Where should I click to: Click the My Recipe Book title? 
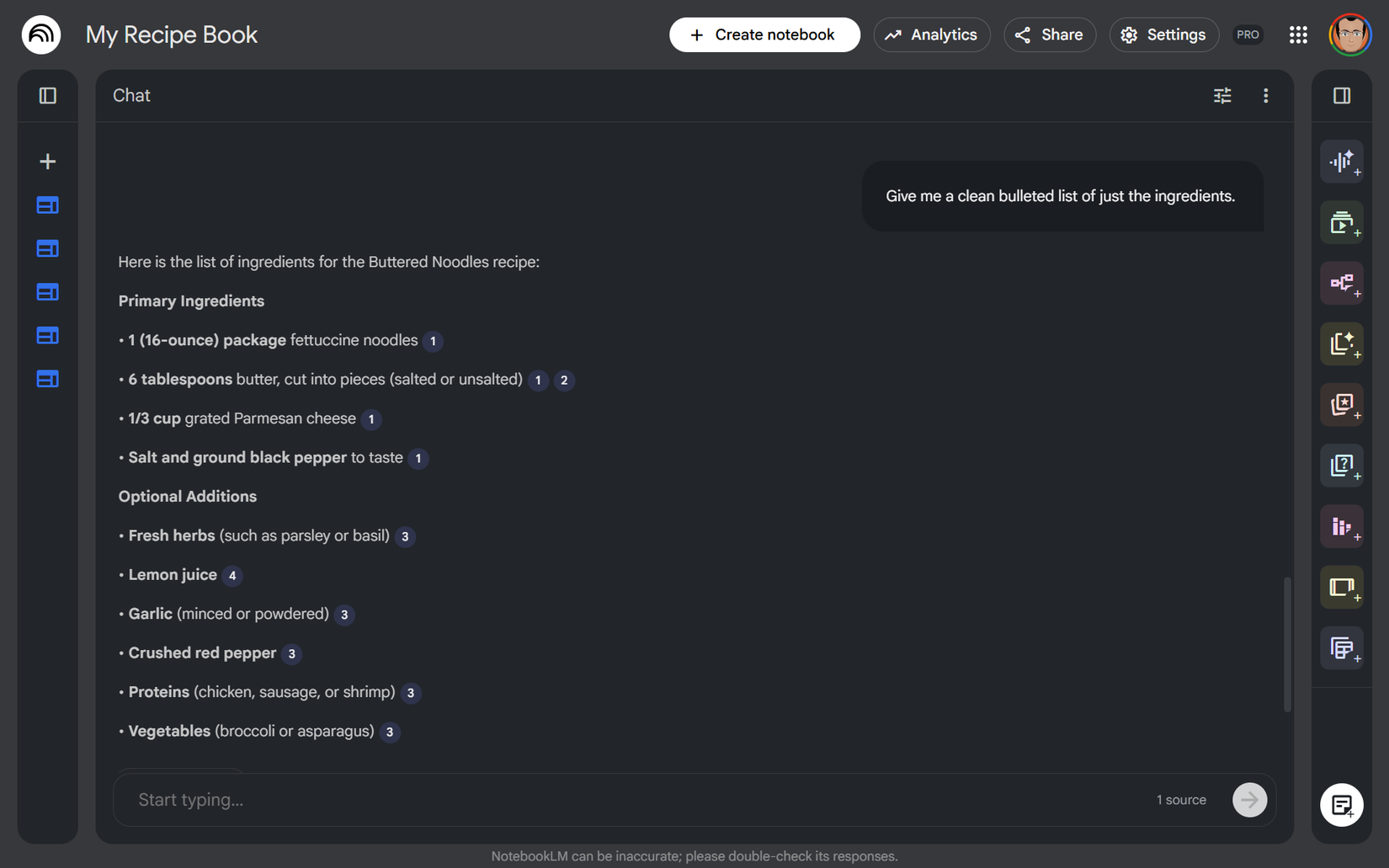point(172,35)
